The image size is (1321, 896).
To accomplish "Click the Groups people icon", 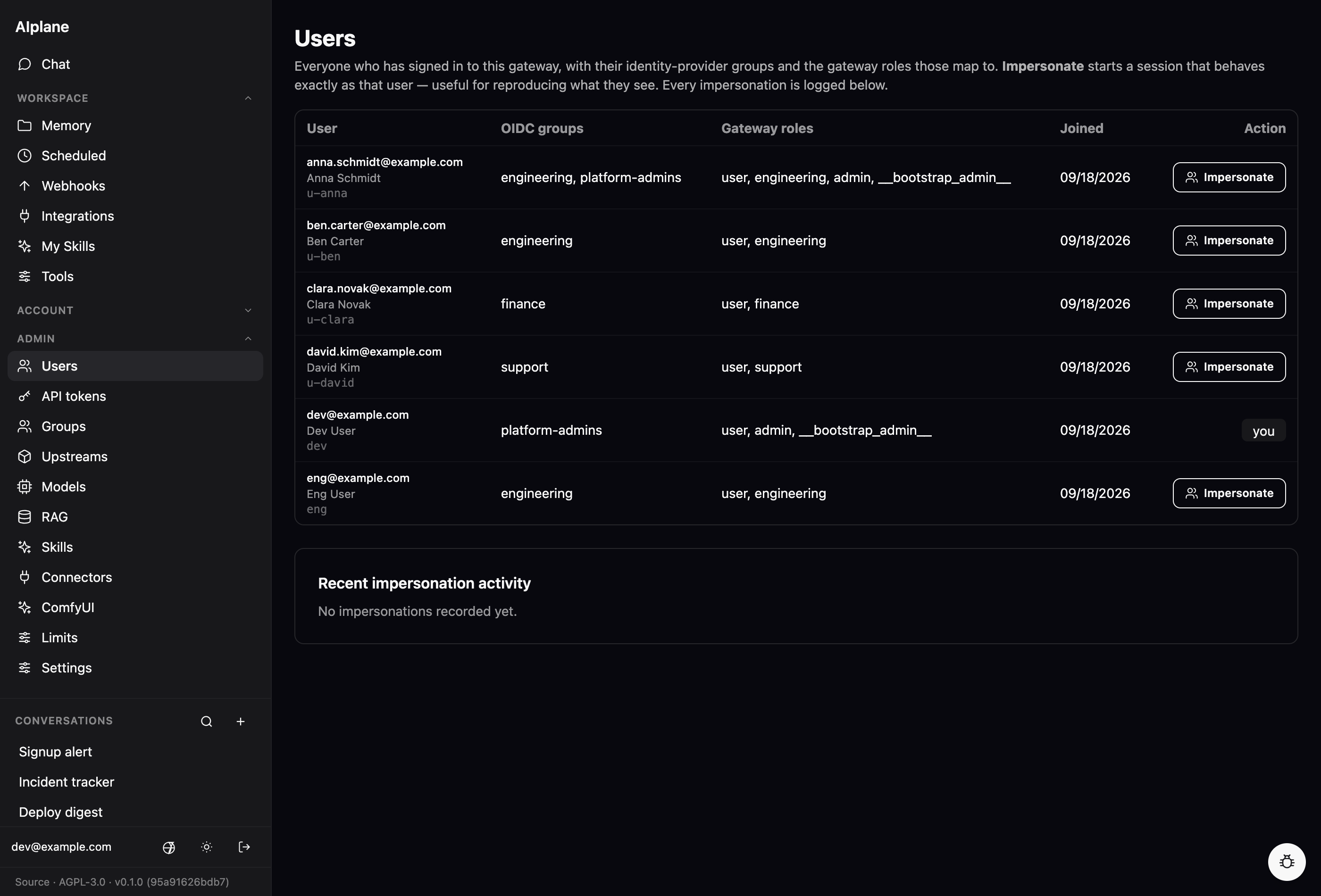I will click(x=25, y=426).
